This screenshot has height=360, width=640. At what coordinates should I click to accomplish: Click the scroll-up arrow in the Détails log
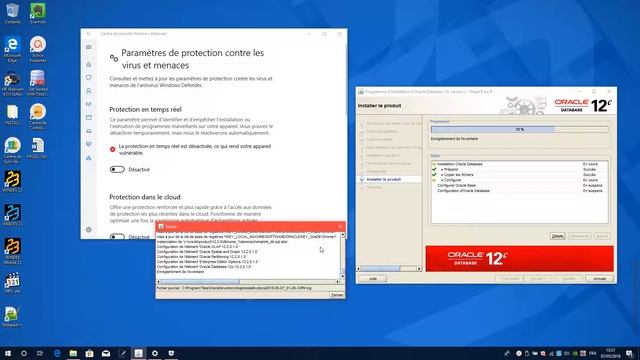coord(342,235)
